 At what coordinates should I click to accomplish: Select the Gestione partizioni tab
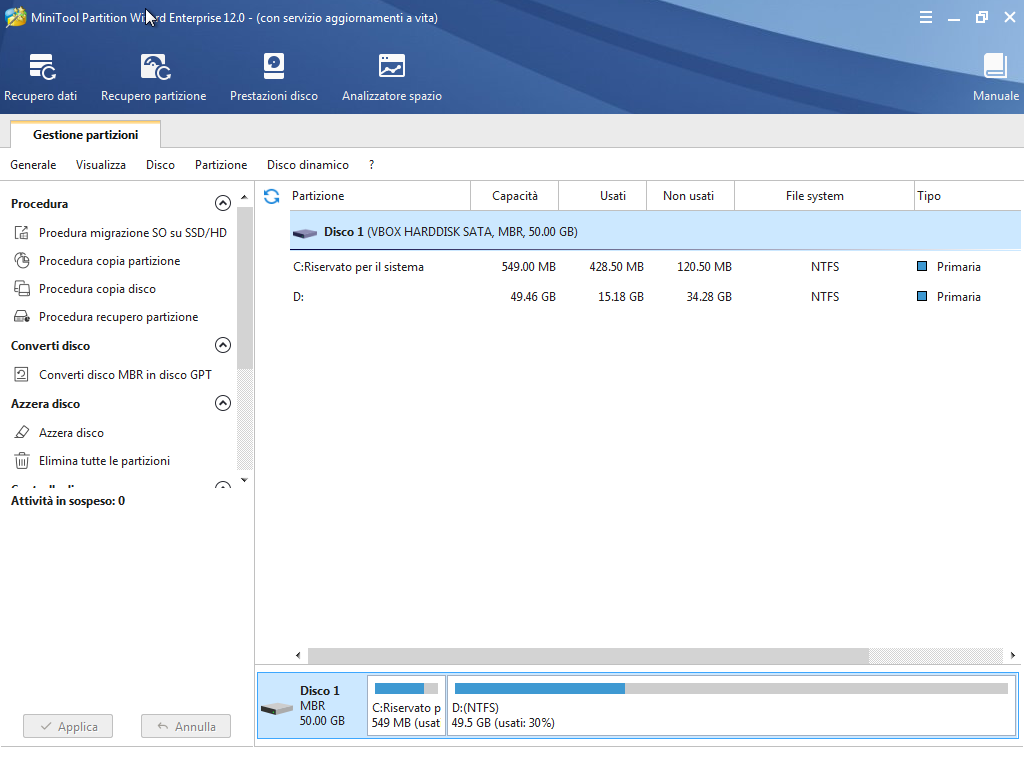[x=86, y=135]
